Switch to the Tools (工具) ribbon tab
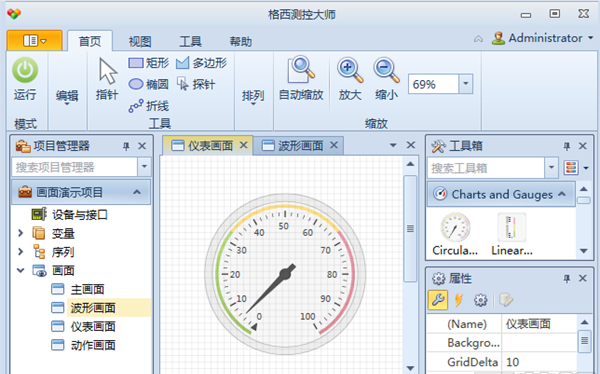 [x=190, y=41]
